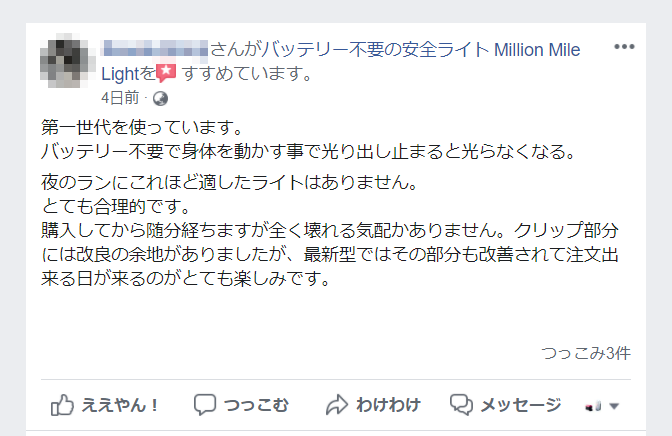Click the thumbs-up icon on the post
Viewport: 672px width, 436px height.
point(63,404)
